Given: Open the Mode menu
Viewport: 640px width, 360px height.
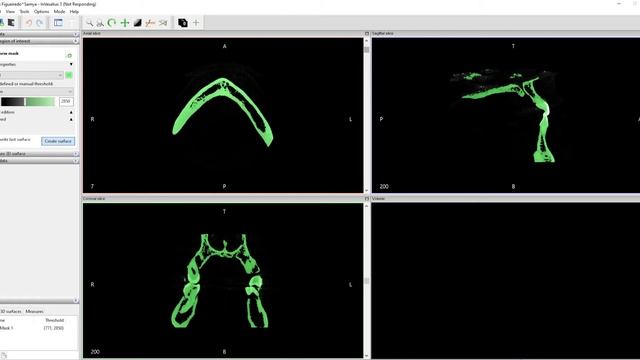Looking at the screenshot, I should tap(59, 12).
